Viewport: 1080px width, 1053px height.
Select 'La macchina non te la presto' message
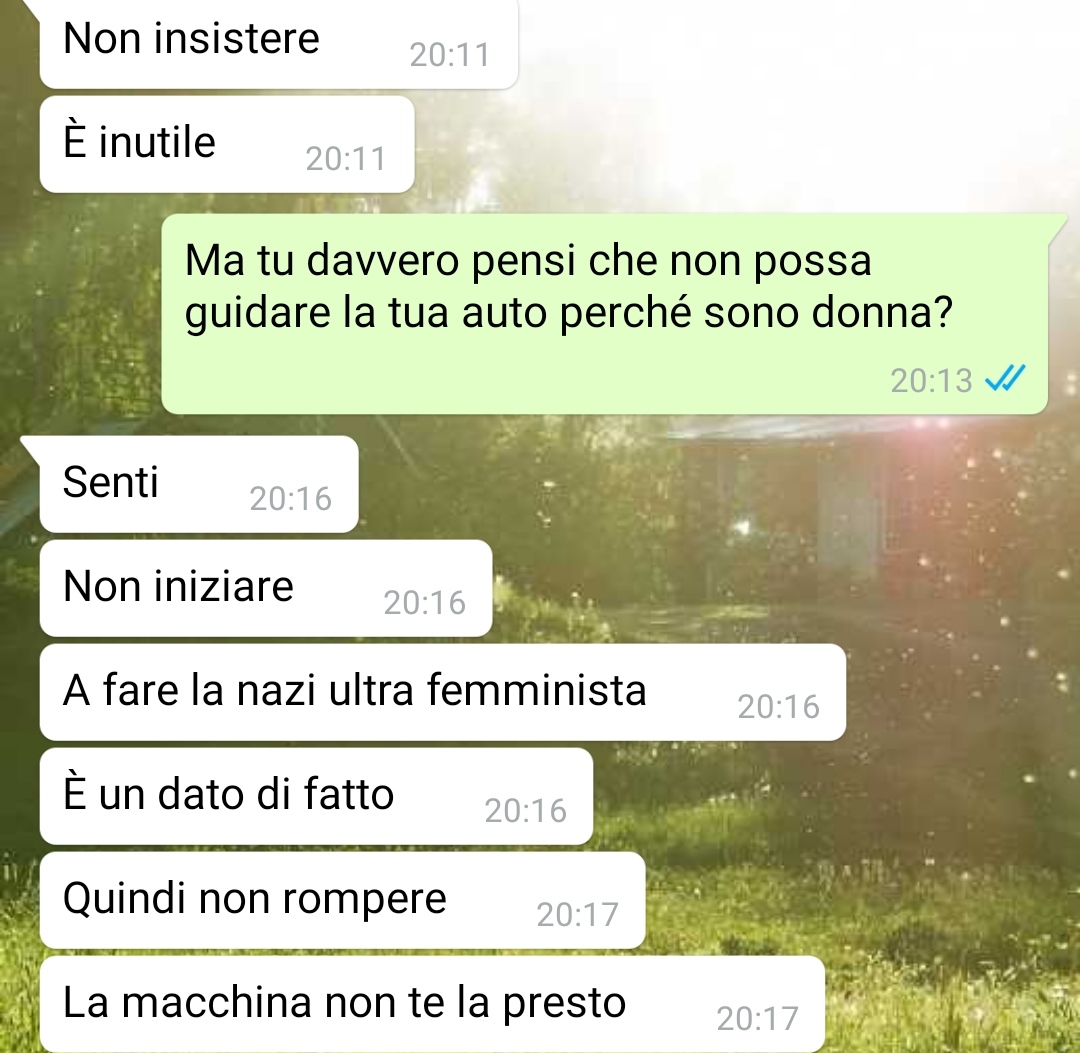click(x=432, y=1004)
